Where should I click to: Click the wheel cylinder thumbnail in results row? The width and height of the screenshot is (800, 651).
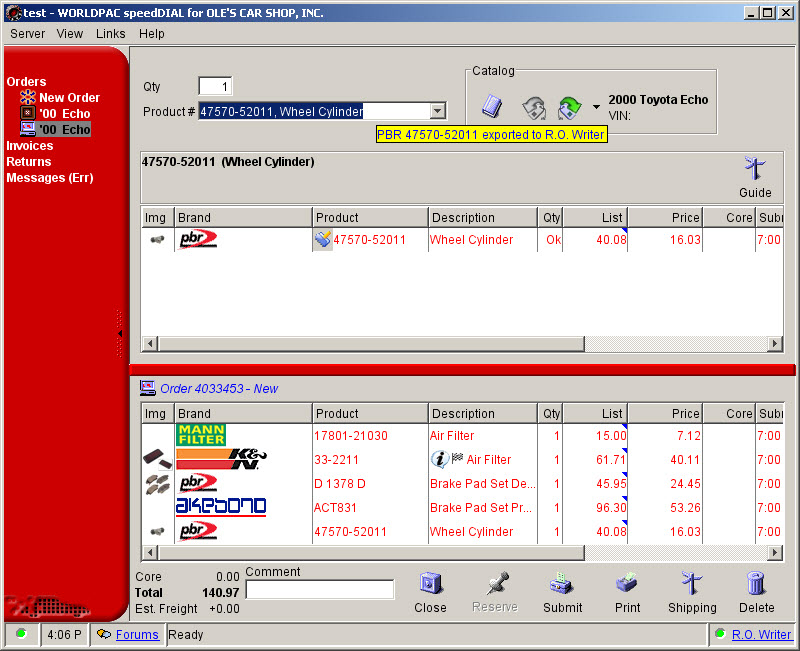click(x=157, y=239)
